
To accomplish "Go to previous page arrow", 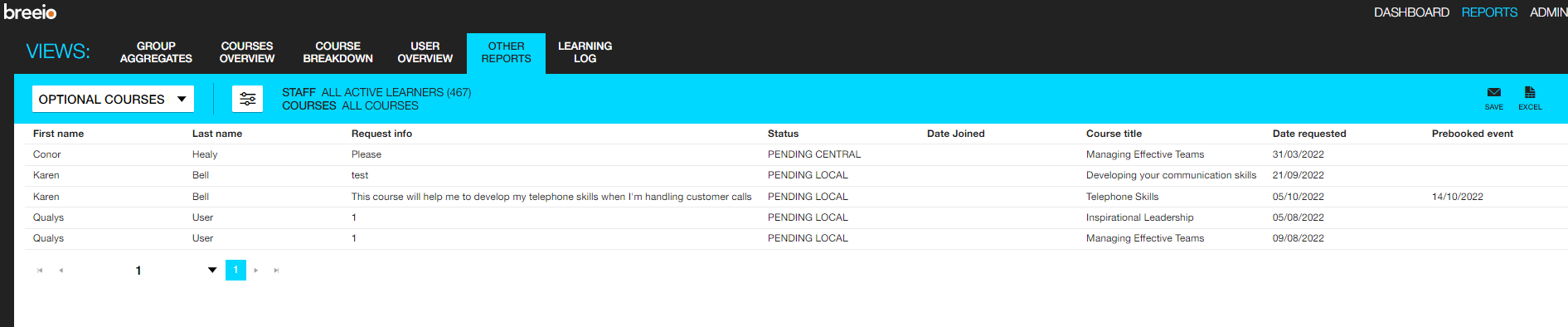I will tap(61, 271).
